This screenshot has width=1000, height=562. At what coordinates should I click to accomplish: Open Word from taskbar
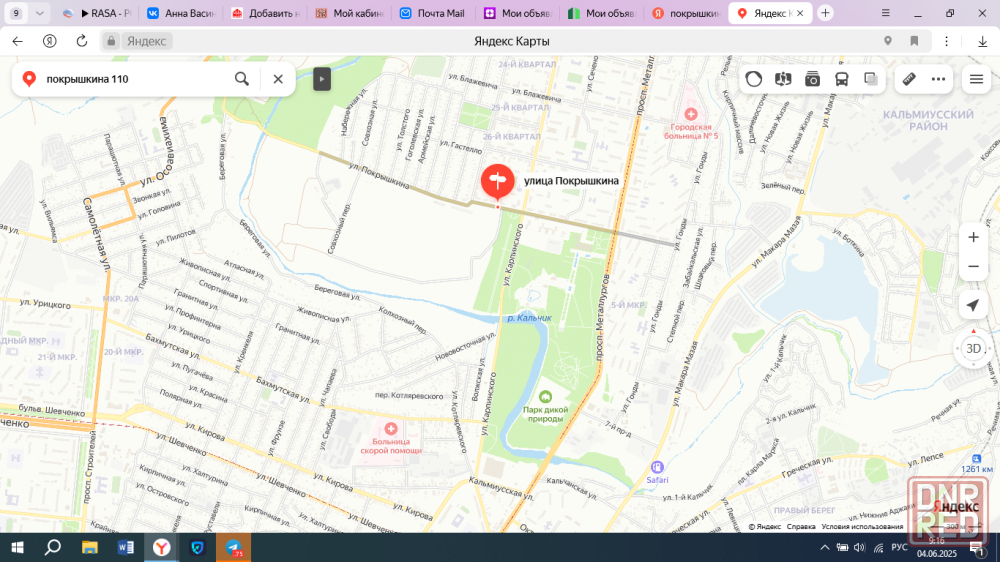pyautogui.click(x=126, y=547)
